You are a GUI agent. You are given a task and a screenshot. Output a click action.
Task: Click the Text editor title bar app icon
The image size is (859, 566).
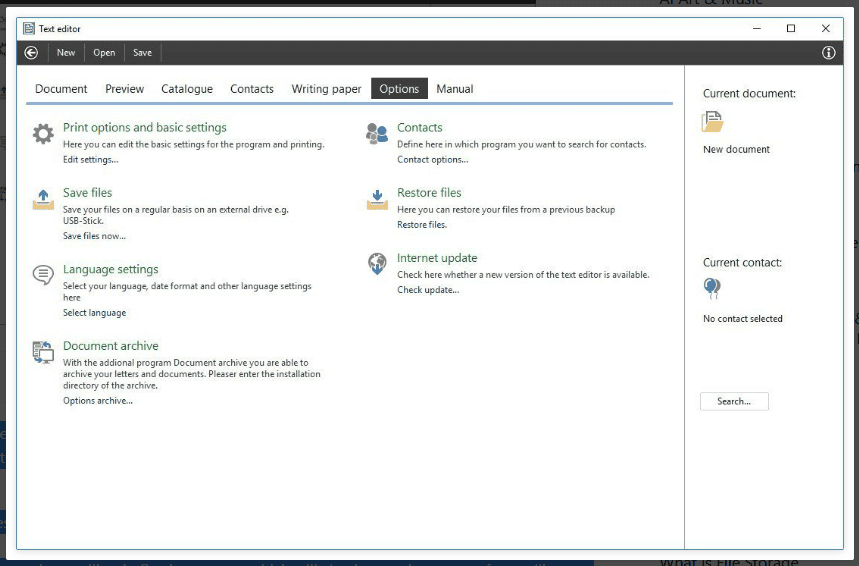click(x=29, y=28)
